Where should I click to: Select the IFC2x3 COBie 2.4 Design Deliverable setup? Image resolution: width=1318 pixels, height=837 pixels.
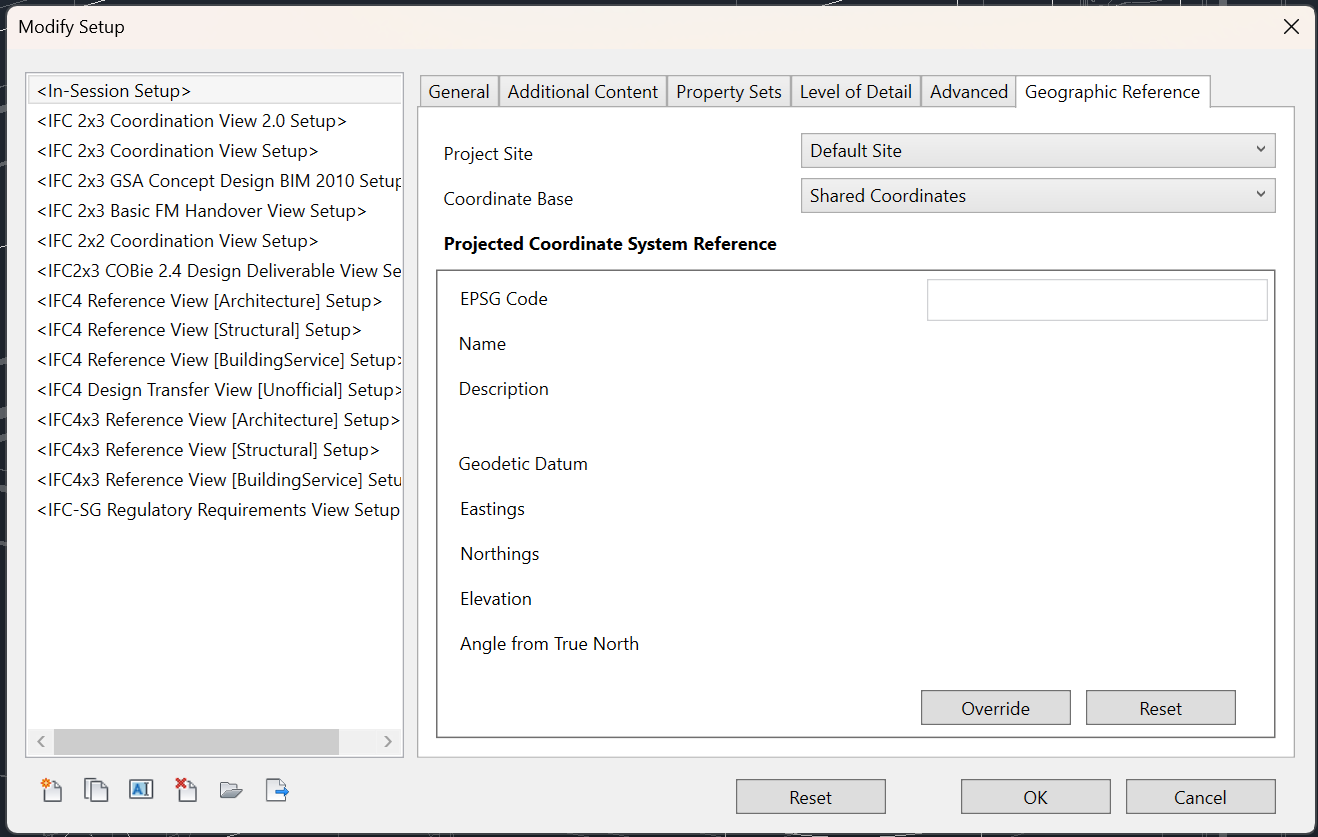(x=215, y=271)
